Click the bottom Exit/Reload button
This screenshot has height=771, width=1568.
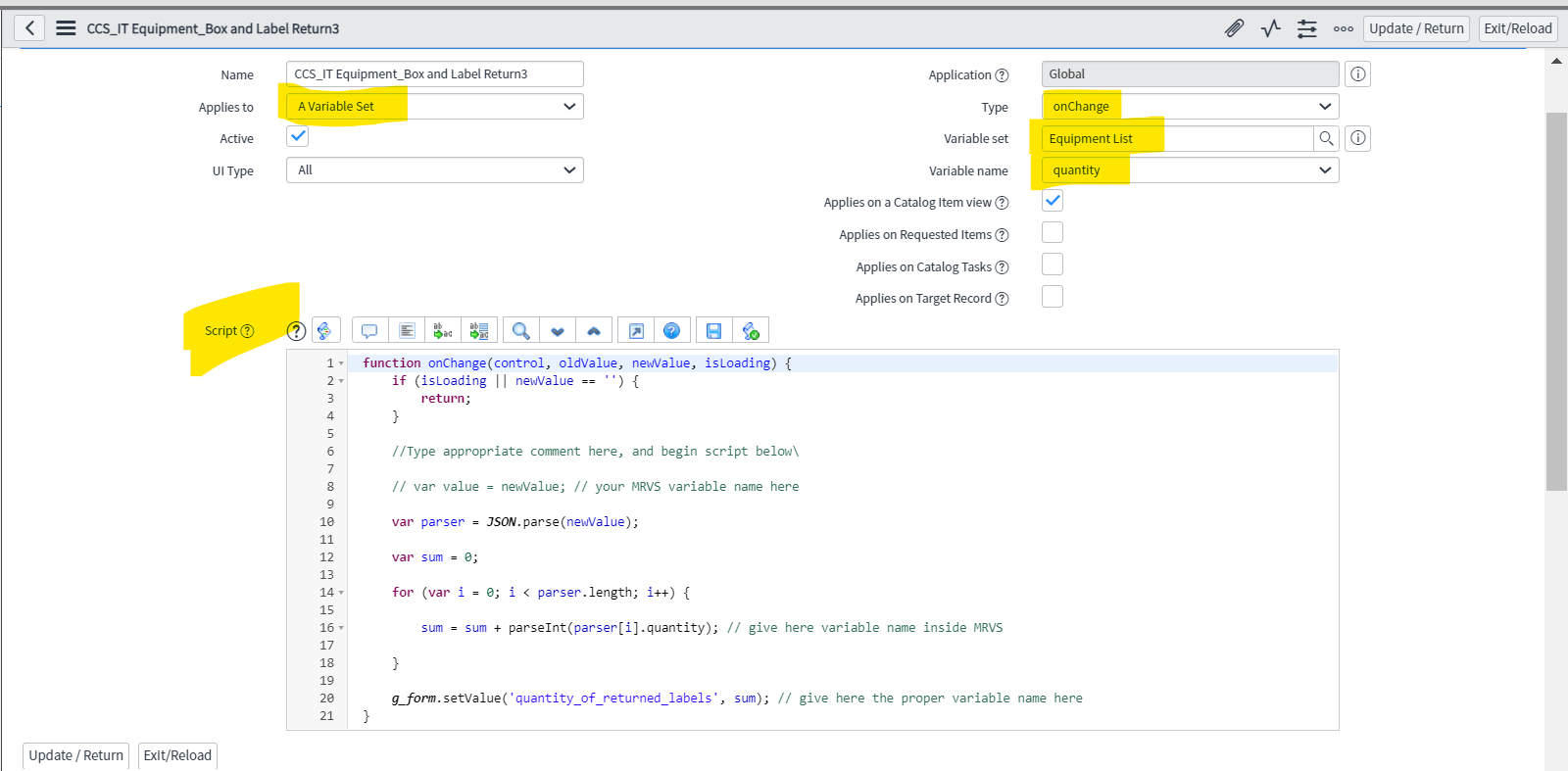(x=177, y=755)
